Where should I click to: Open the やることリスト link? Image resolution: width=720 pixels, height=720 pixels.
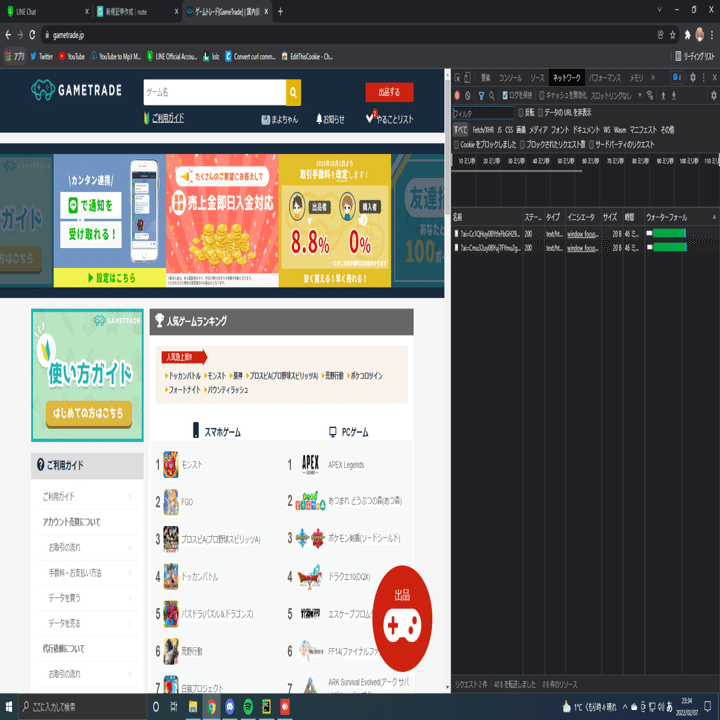(x=389, y=119)
